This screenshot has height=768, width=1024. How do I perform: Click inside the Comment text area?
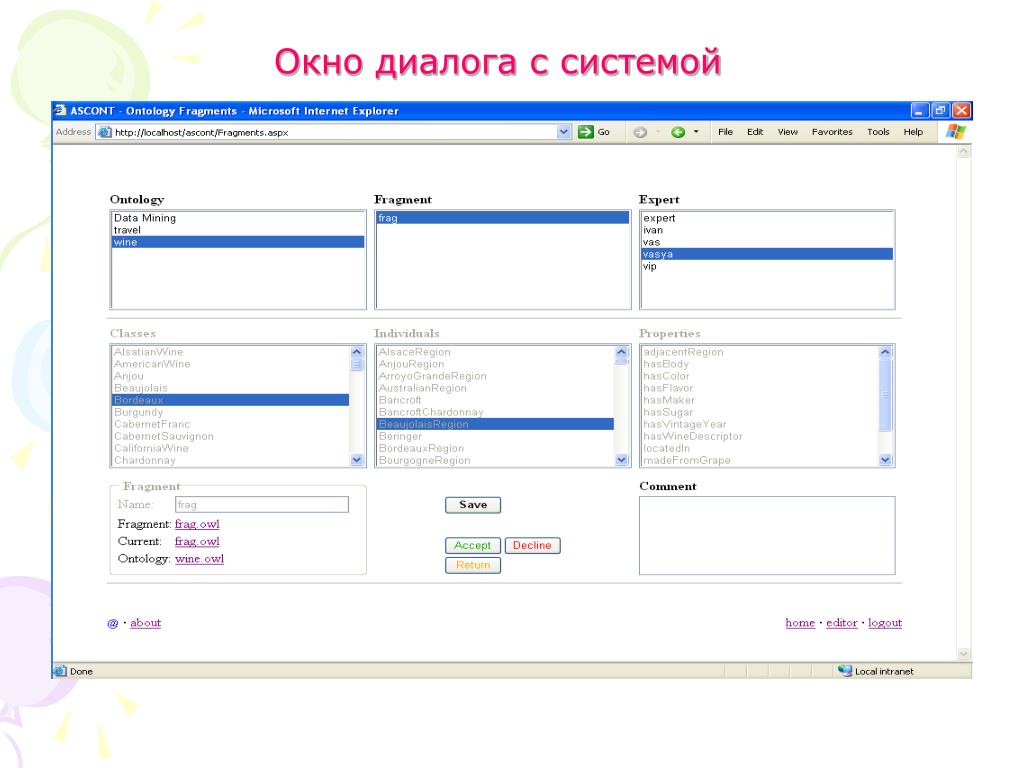coord(767,536)
